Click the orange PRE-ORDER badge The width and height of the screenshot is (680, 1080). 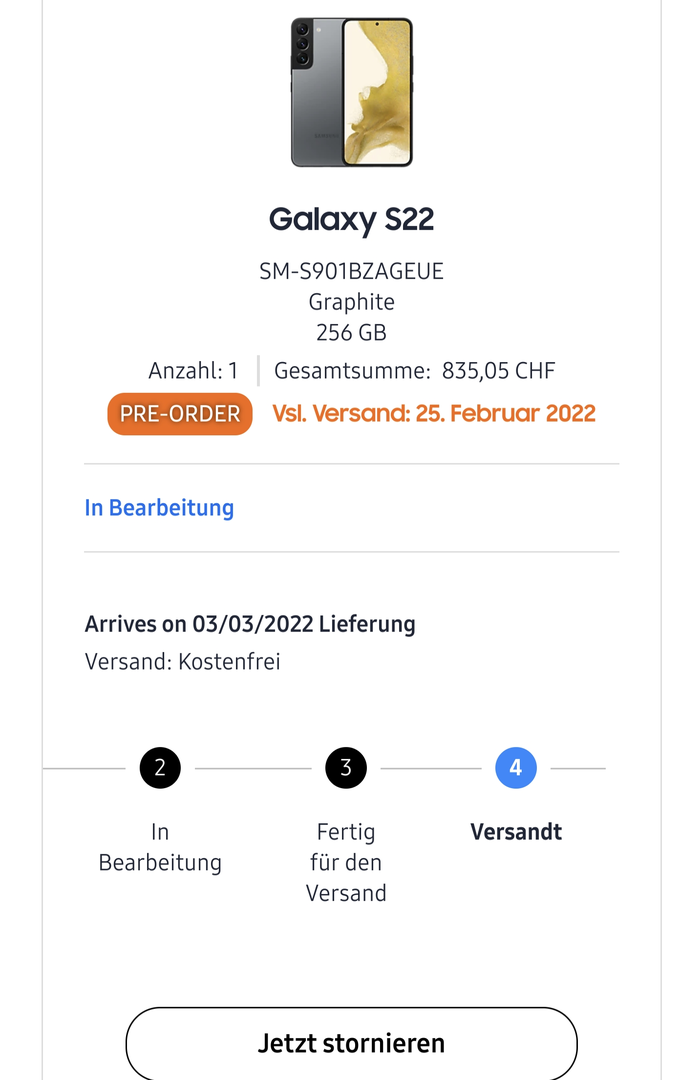pyautogui.click(x=180, y=414)
